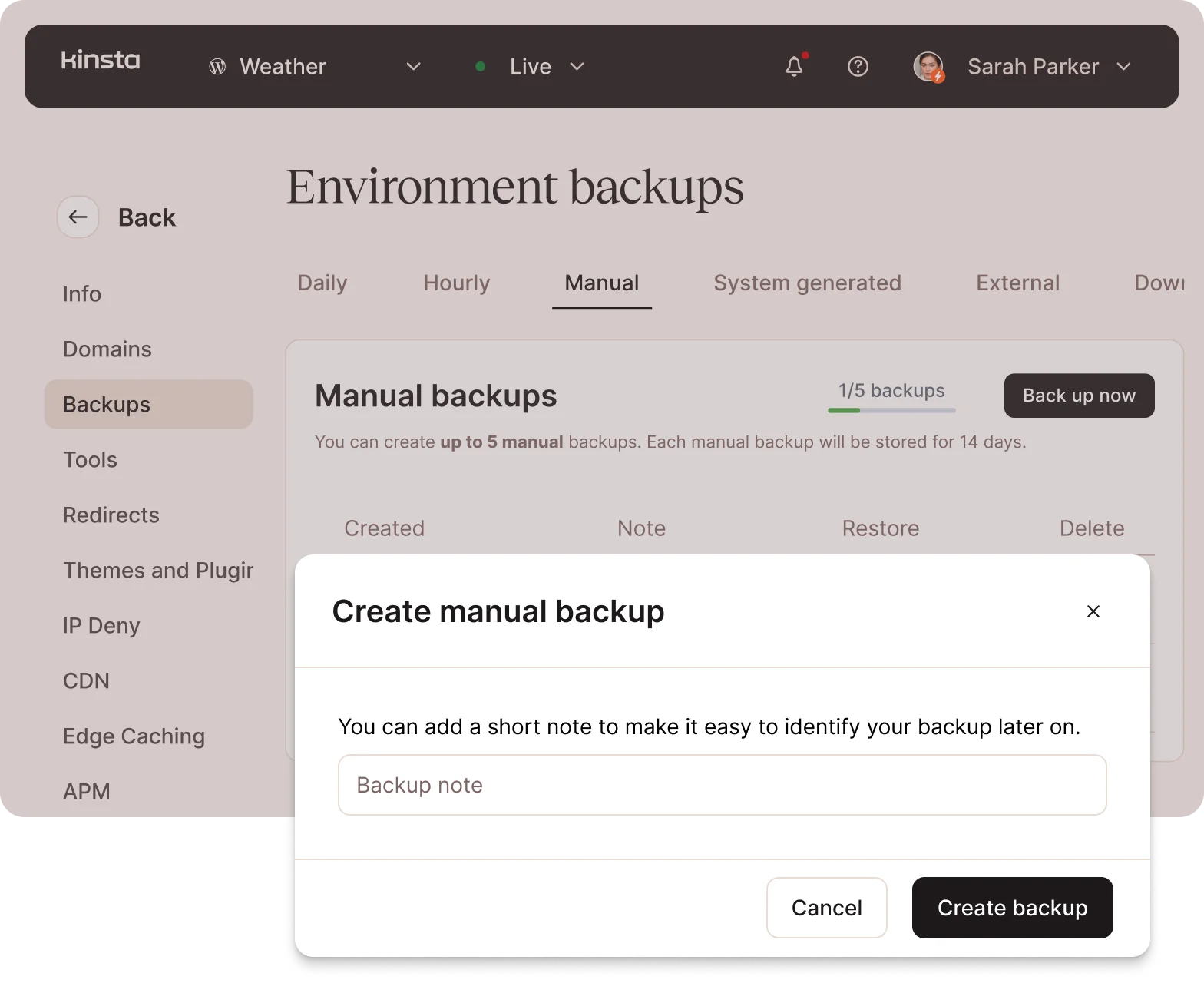Image resolution: width=1204 pixels, height=983 pixels.
Task: Click the green Live status dot
Action: (481, 67)
